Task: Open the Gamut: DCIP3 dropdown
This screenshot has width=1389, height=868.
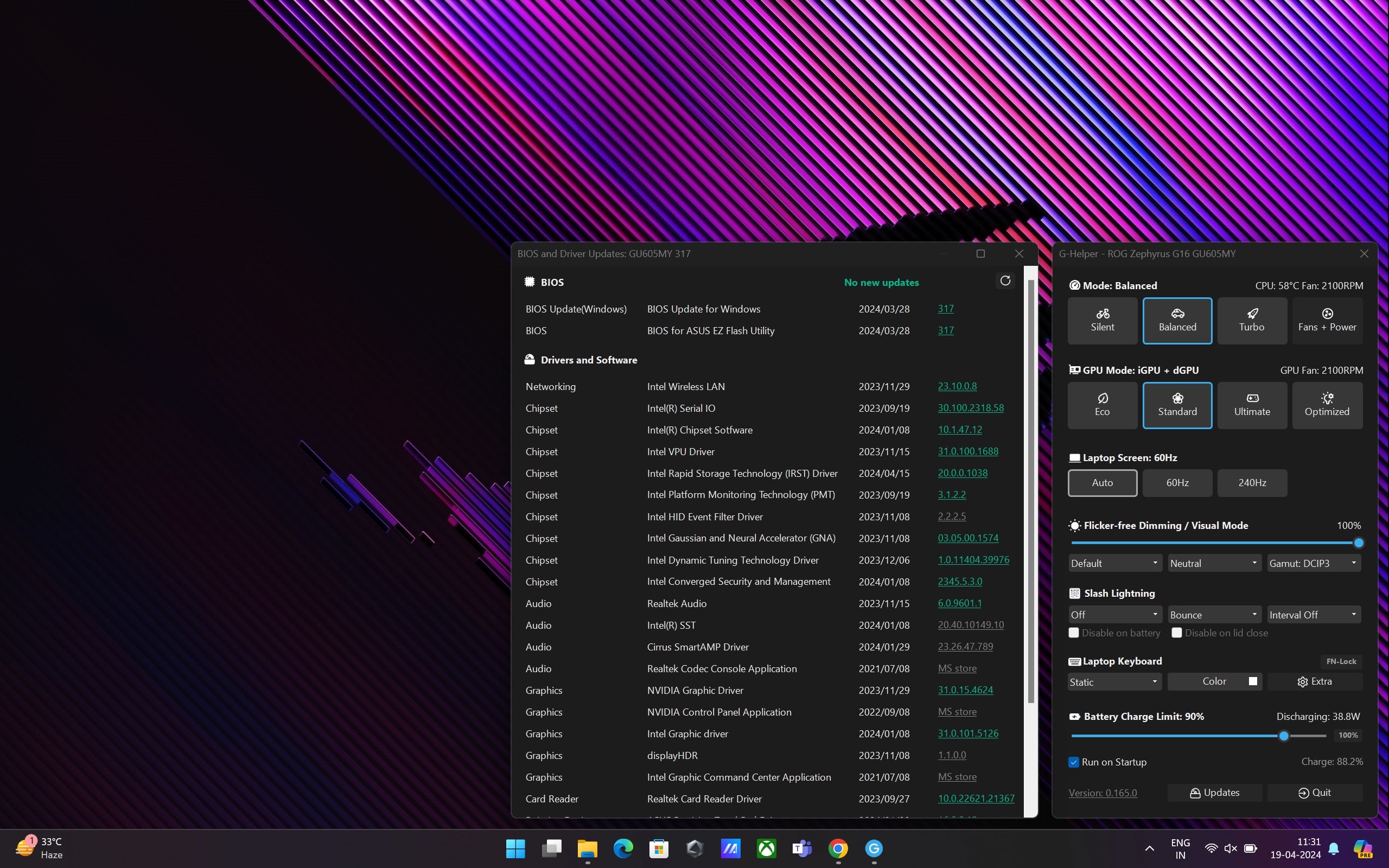Action: 1313,563
